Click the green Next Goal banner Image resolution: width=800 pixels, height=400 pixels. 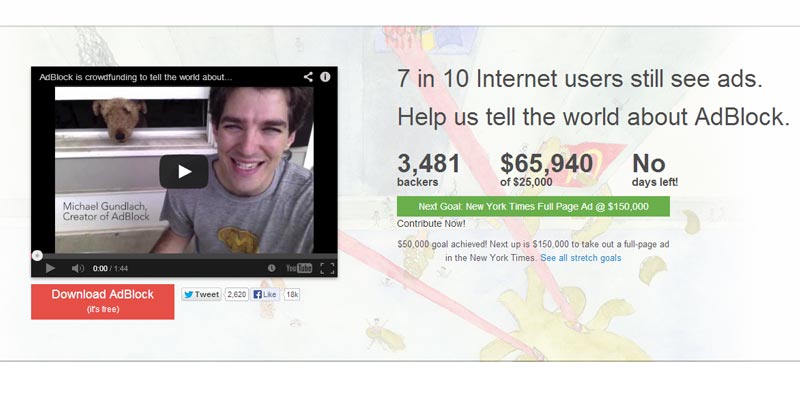[533, 207]
